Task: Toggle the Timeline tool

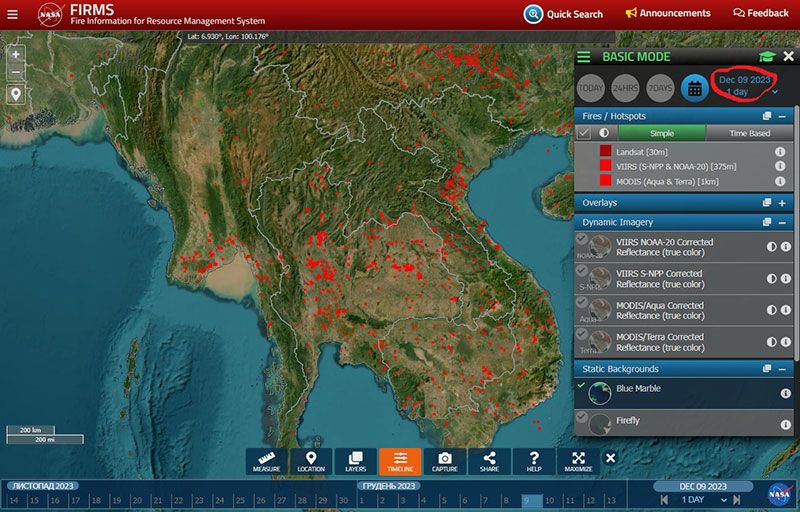Action: tap(400, 462)
